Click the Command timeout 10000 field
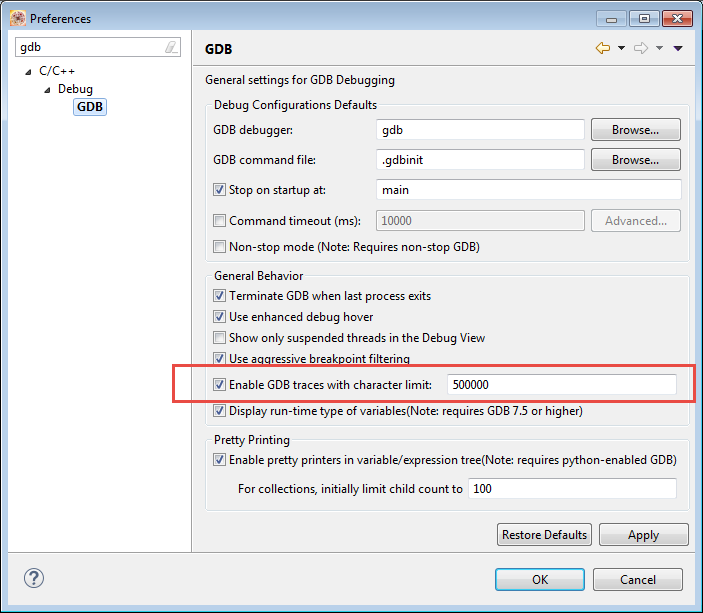The height and width of the screenshot is (613, 703). point(480,221)
